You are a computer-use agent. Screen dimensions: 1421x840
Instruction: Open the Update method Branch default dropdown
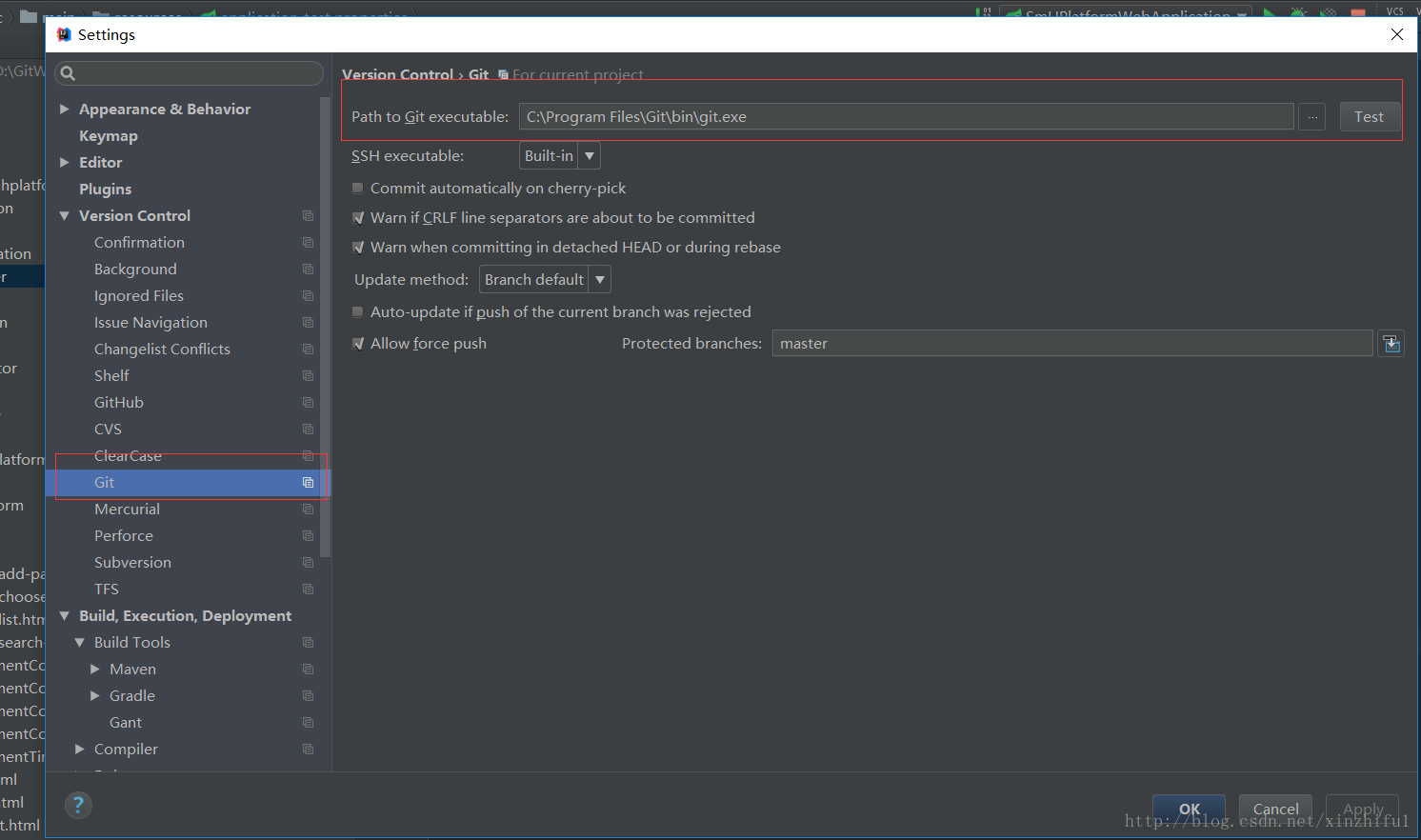(x=545, y=280)
